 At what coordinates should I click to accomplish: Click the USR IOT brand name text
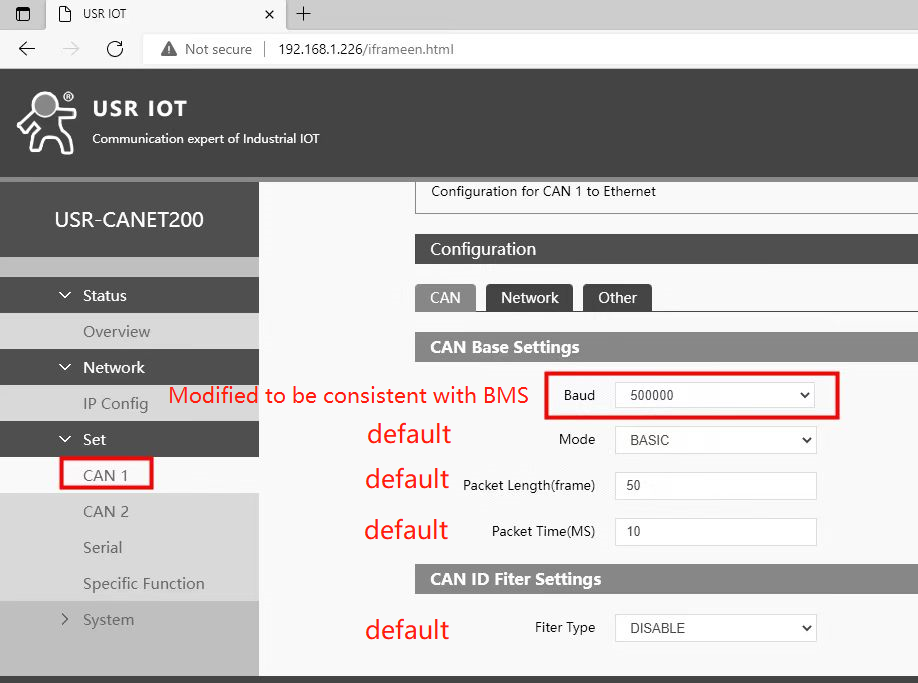140,108
